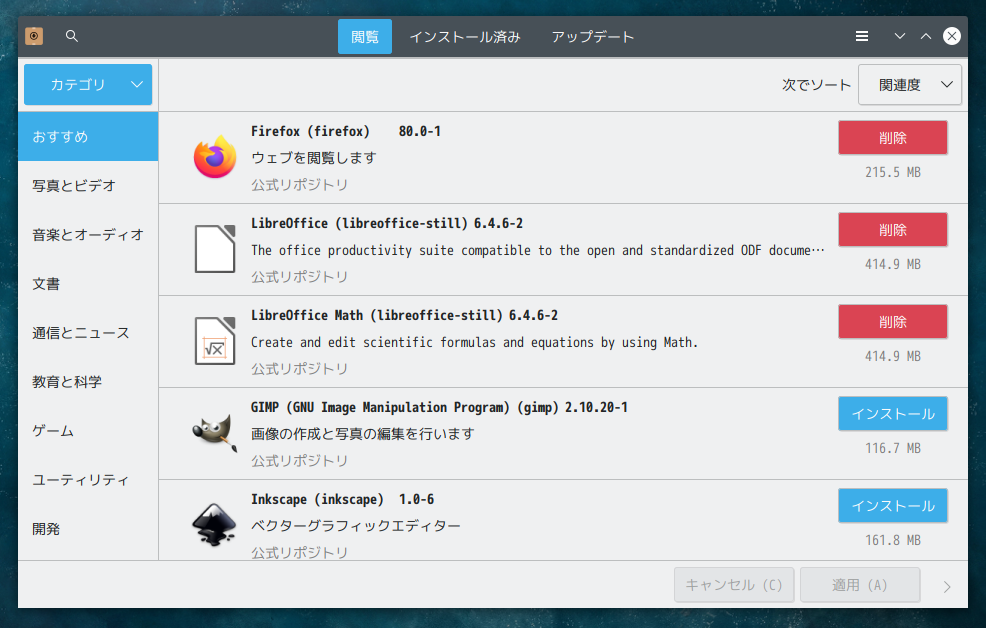Screen dimensions: 986x628
Task: Select the 写真とビデオ category
Action: pos(88,185)
